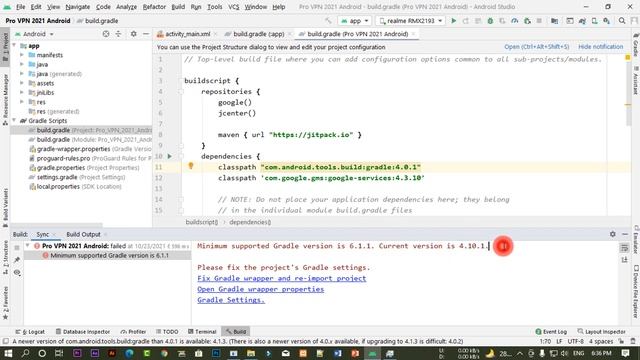Open the Logcat tool window button

30,331
